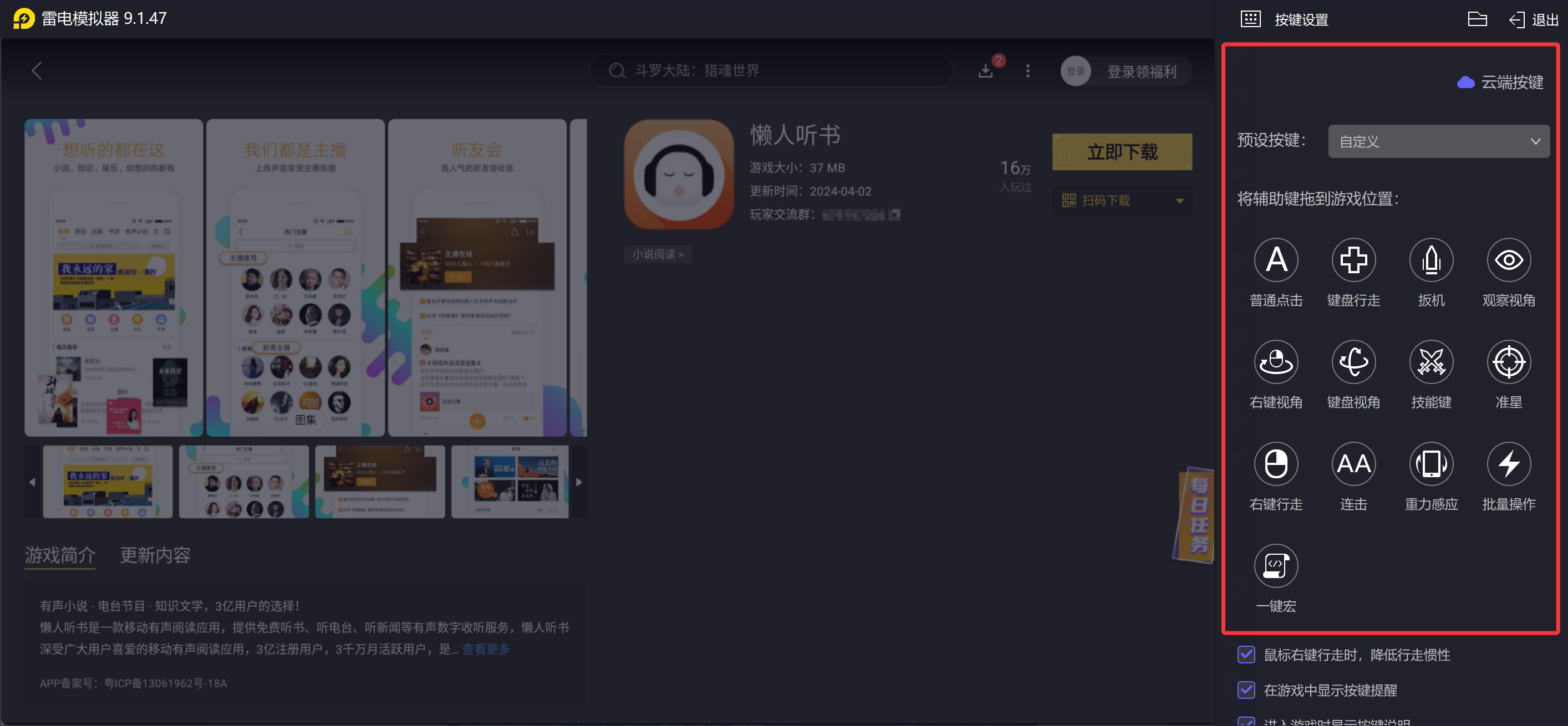Screen dimensions: 1568x726
Task: Select the second small gallery thumbnail
Action: [x=244, y=482]
